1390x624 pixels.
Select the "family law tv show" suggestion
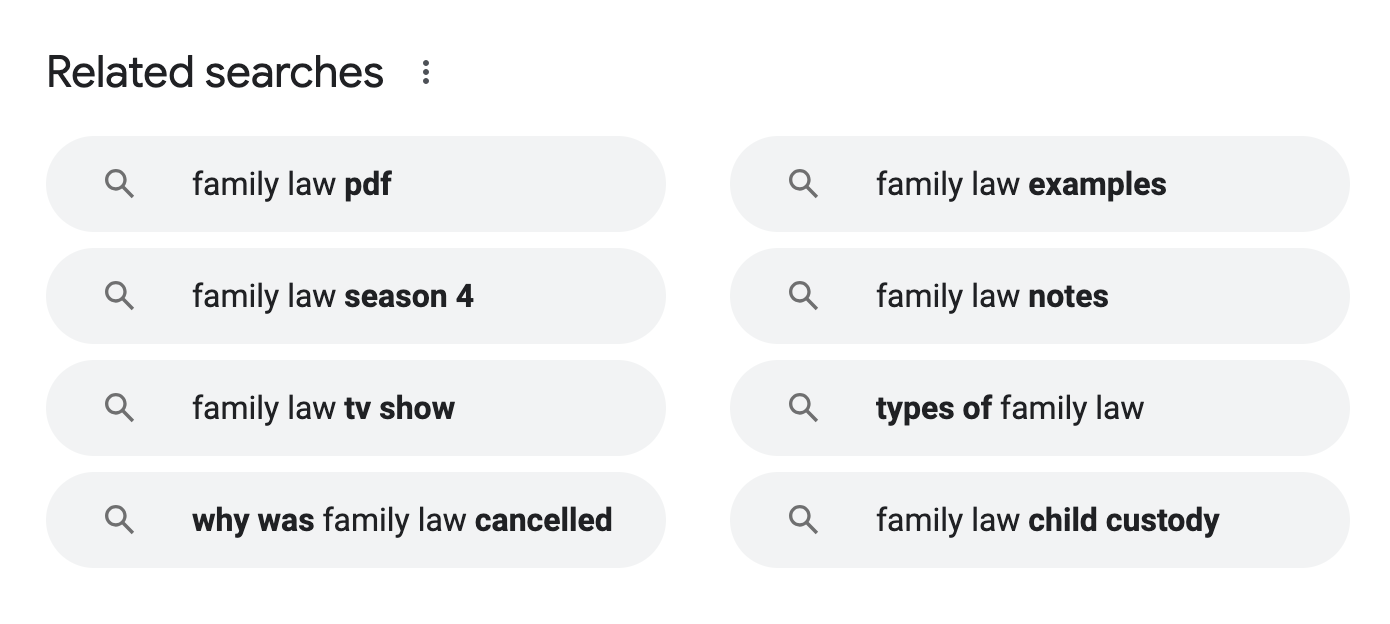pyautogui.click(x=323, y=409)
